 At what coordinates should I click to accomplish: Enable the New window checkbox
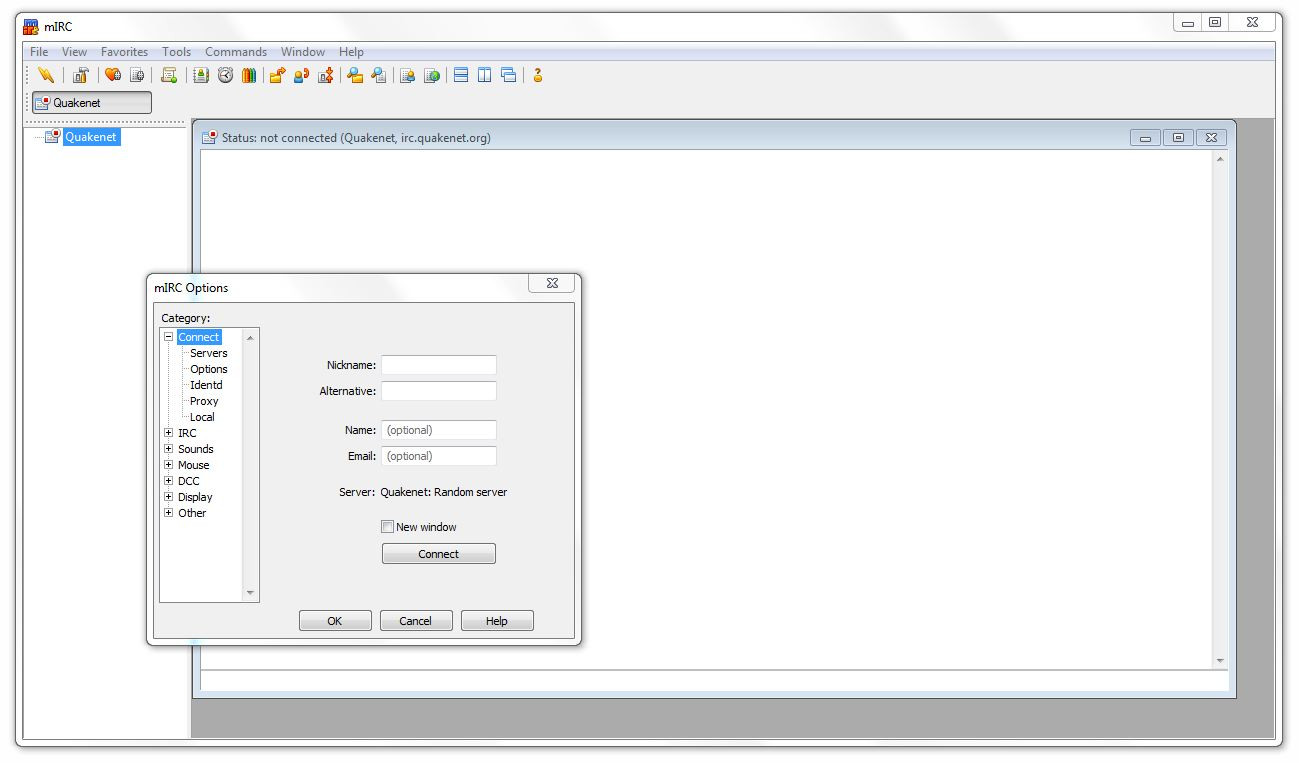388,527
